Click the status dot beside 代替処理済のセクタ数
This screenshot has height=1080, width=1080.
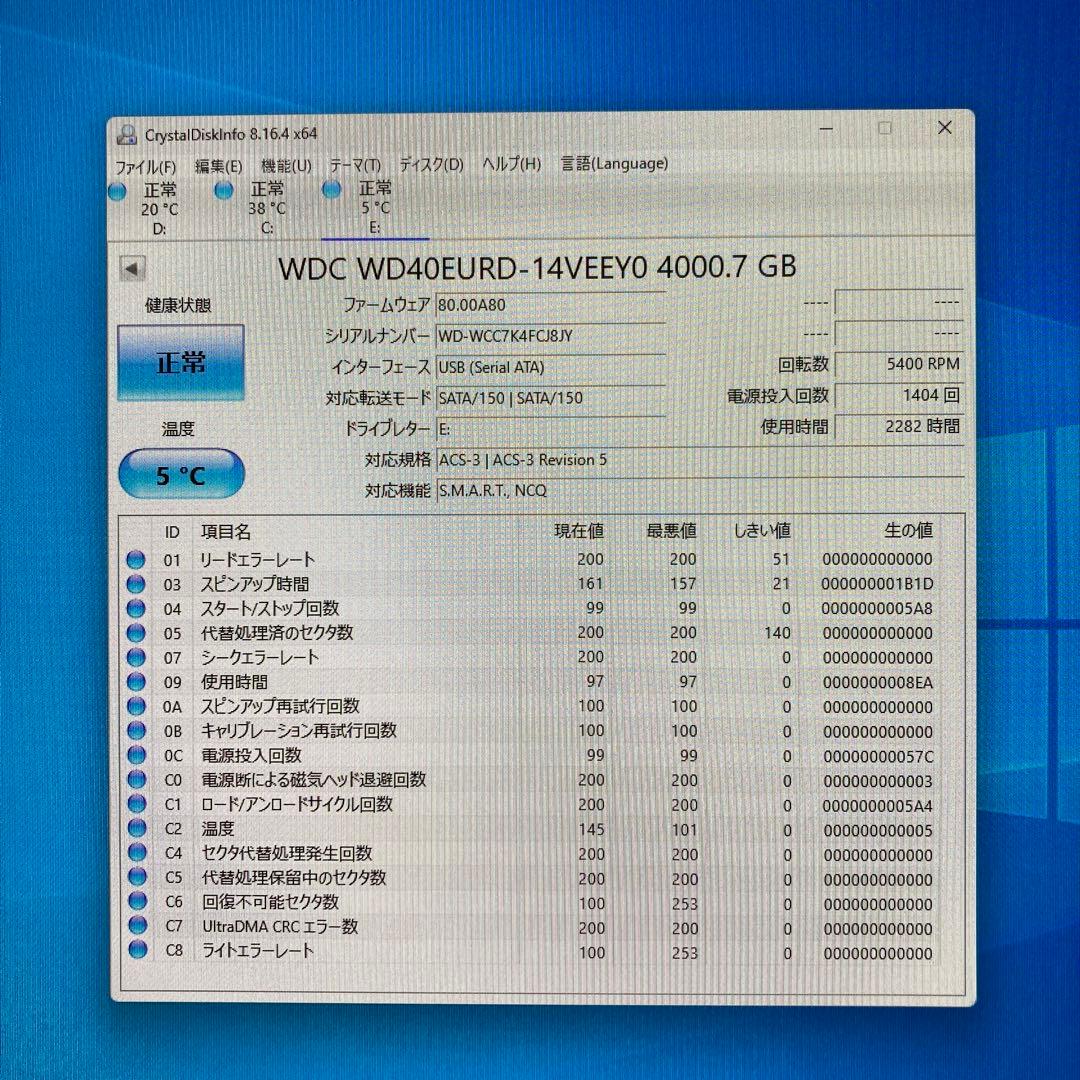point(135,633)
